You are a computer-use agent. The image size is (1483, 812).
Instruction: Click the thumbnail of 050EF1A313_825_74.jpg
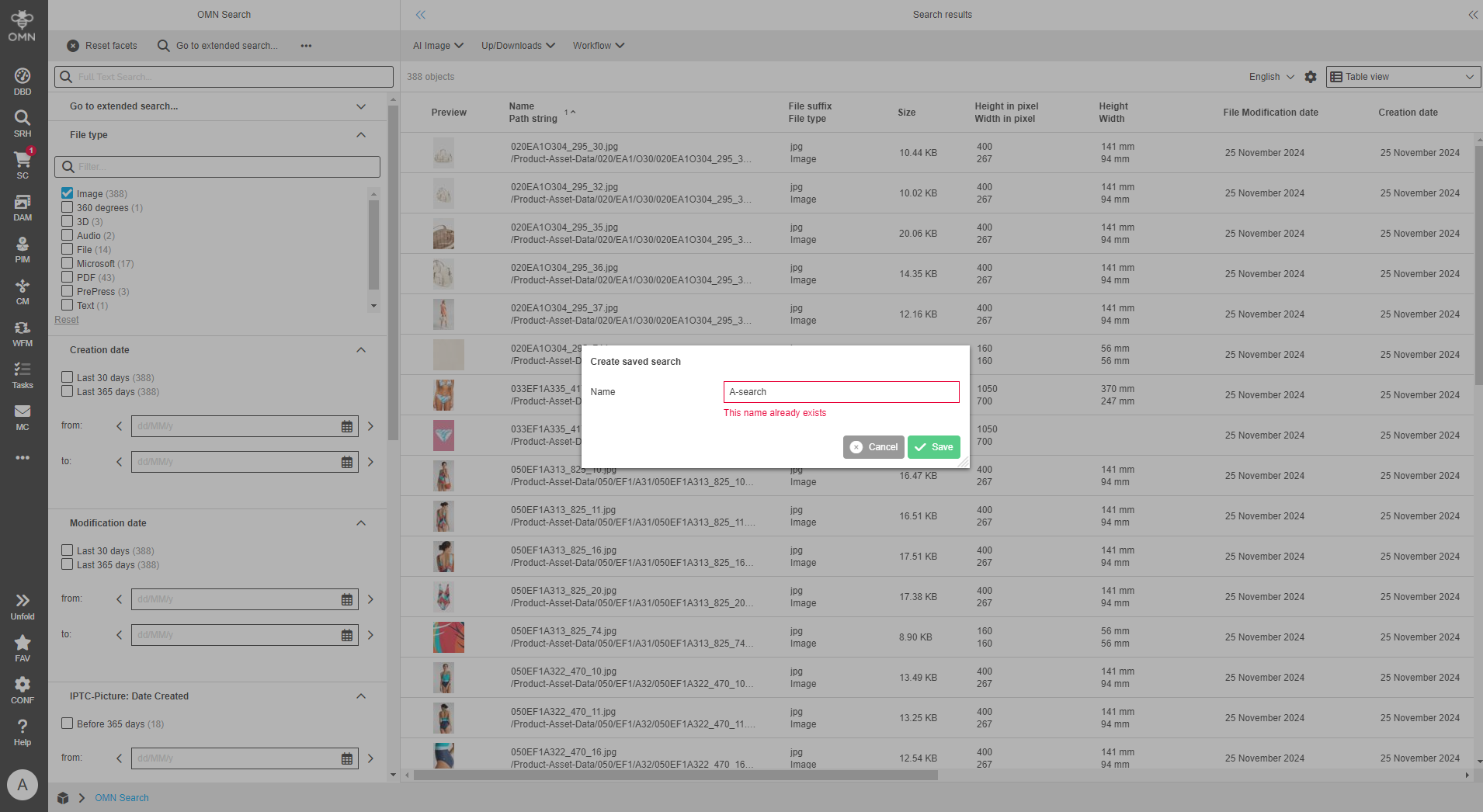[447, 637]
